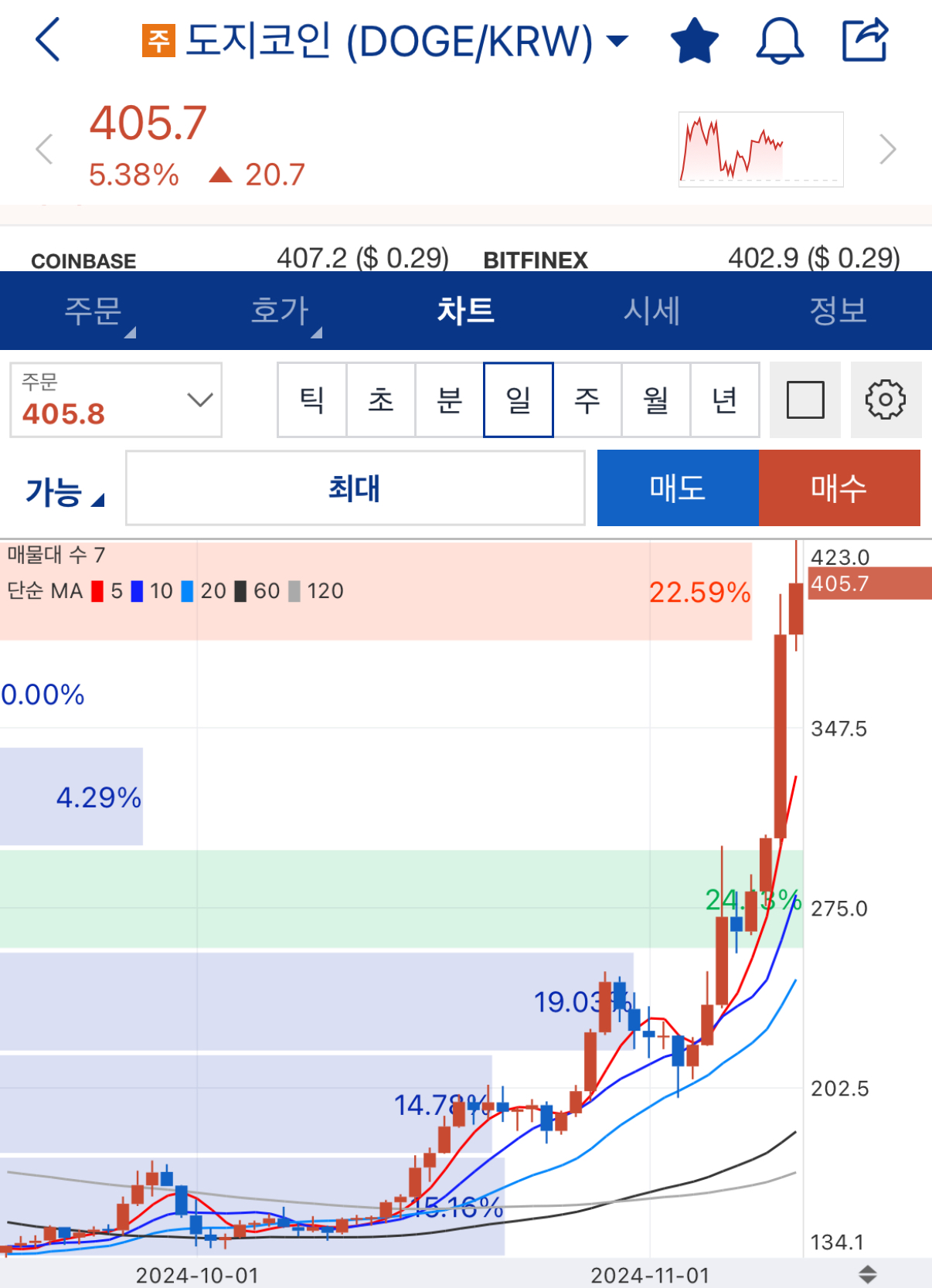This screenshot has height=1288, width=932.
Task: Select 년 yearly chart interval
Action: tap(725, 400)
